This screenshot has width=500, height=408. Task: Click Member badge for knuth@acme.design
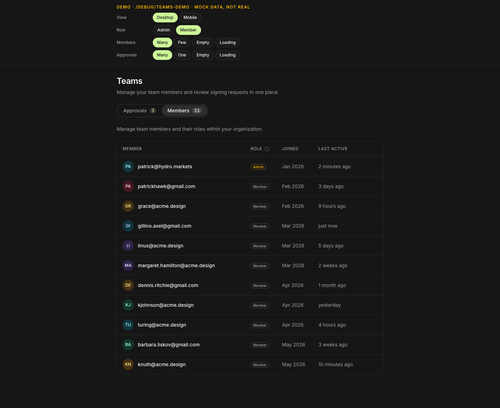[260, 365]
